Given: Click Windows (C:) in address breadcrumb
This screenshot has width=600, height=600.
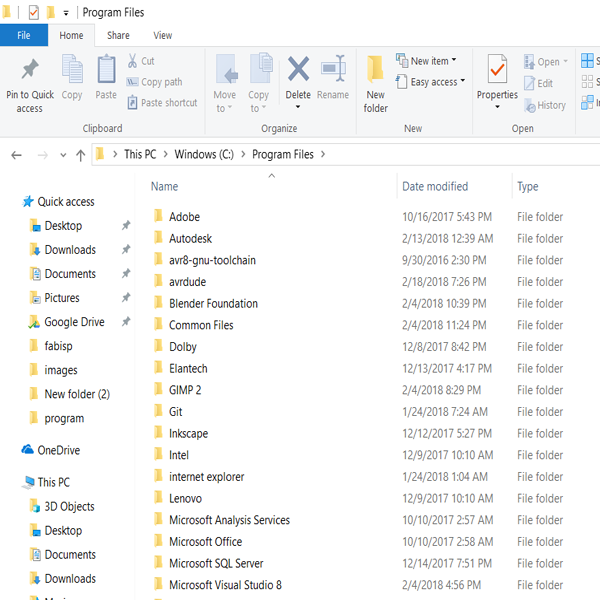Looking at the screenshot, I should [x=204, y=154].
